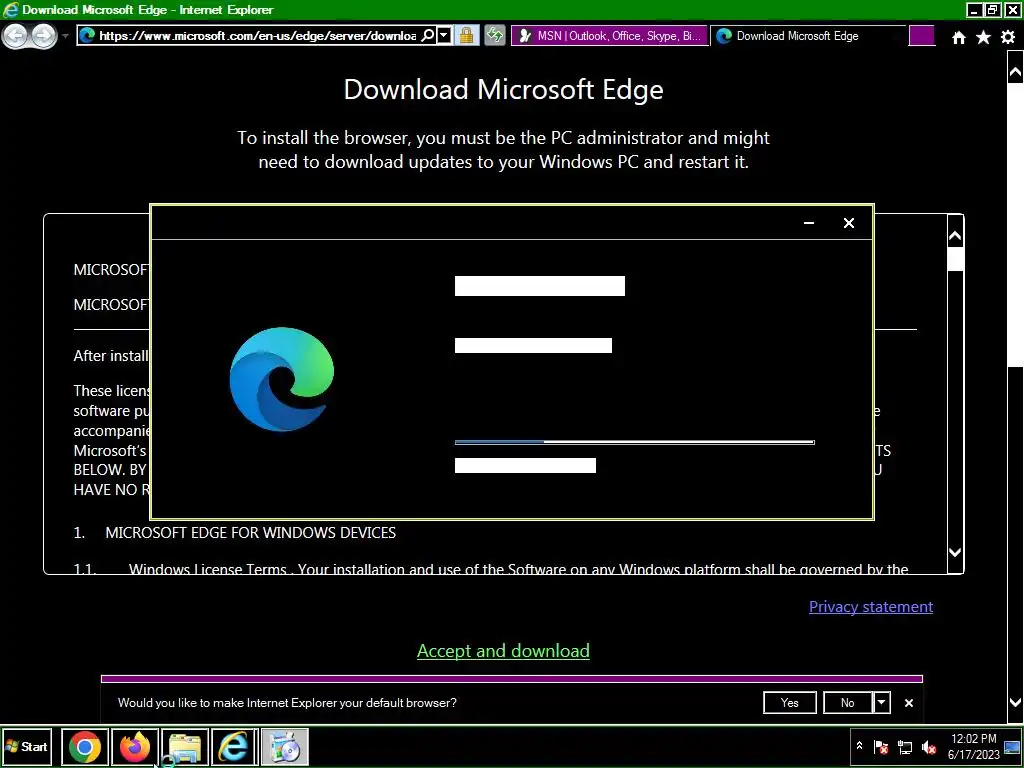The image size is (1024, 768).
Task: Open the Tools gear icon
Action: point(1008,37)
